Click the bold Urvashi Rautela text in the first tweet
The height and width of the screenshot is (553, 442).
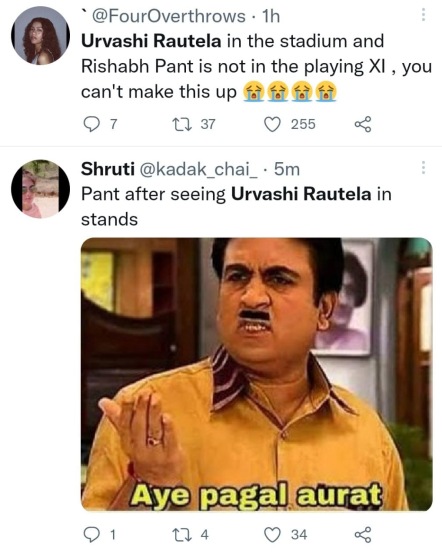click(151, 41)
